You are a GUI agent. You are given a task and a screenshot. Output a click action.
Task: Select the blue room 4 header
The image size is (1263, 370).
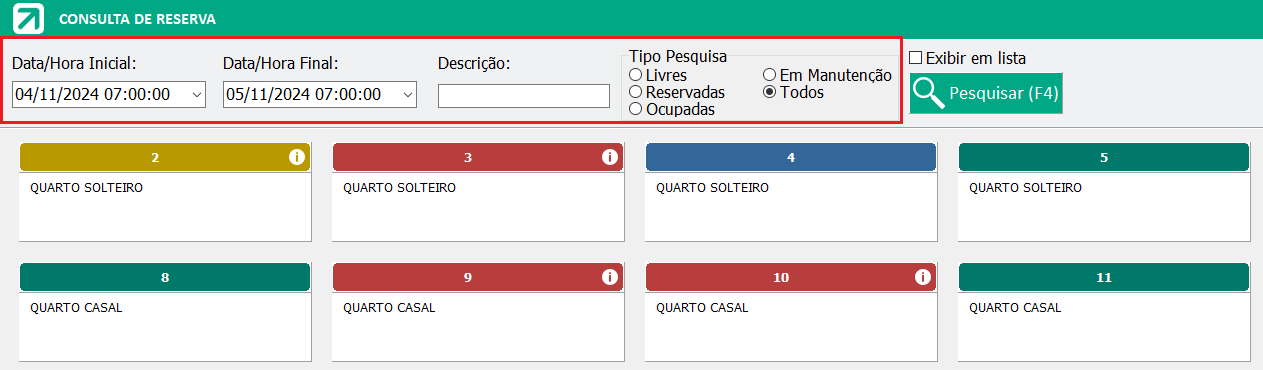(791, 157)
